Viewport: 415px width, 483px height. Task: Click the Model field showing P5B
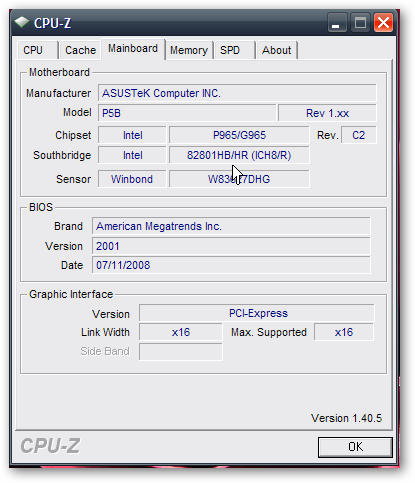(187, 113)
